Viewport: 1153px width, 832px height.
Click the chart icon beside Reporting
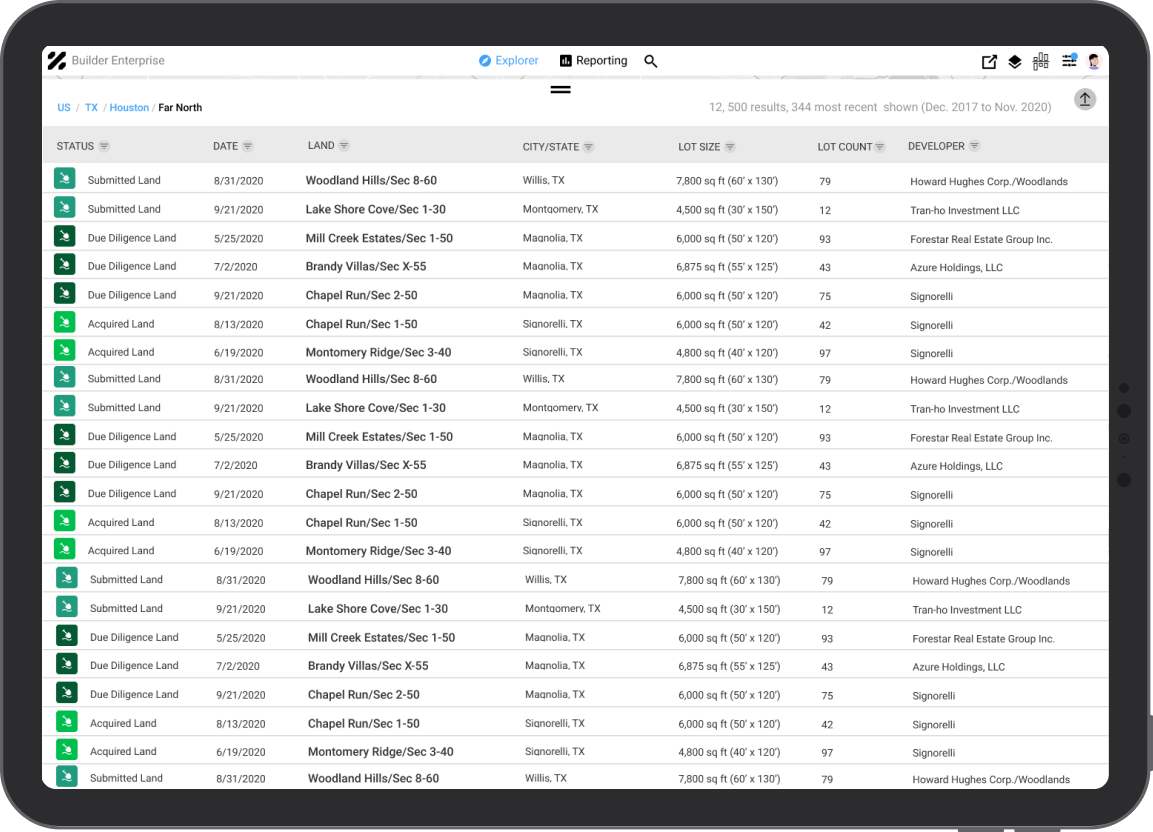(565, 61)
